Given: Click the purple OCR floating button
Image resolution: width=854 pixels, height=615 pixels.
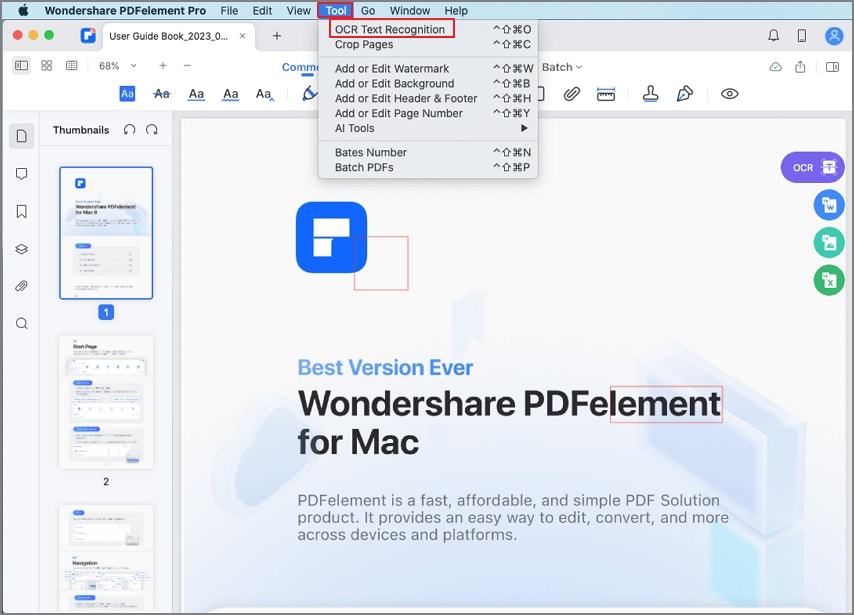Looking at the screenshot, I should 812,167.
